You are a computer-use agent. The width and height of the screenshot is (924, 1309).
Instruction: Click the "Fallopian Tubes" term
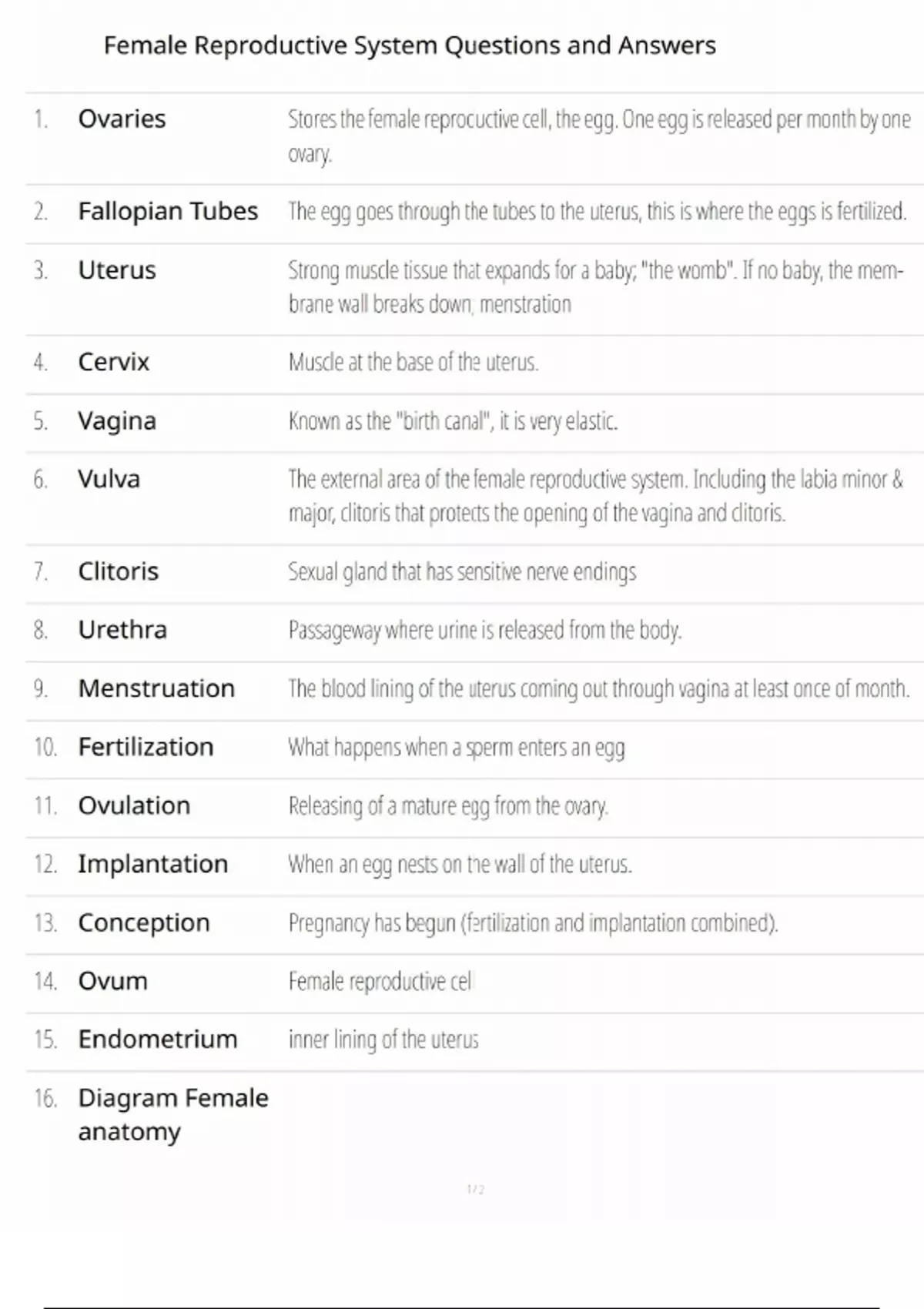[x=168, y=211]
